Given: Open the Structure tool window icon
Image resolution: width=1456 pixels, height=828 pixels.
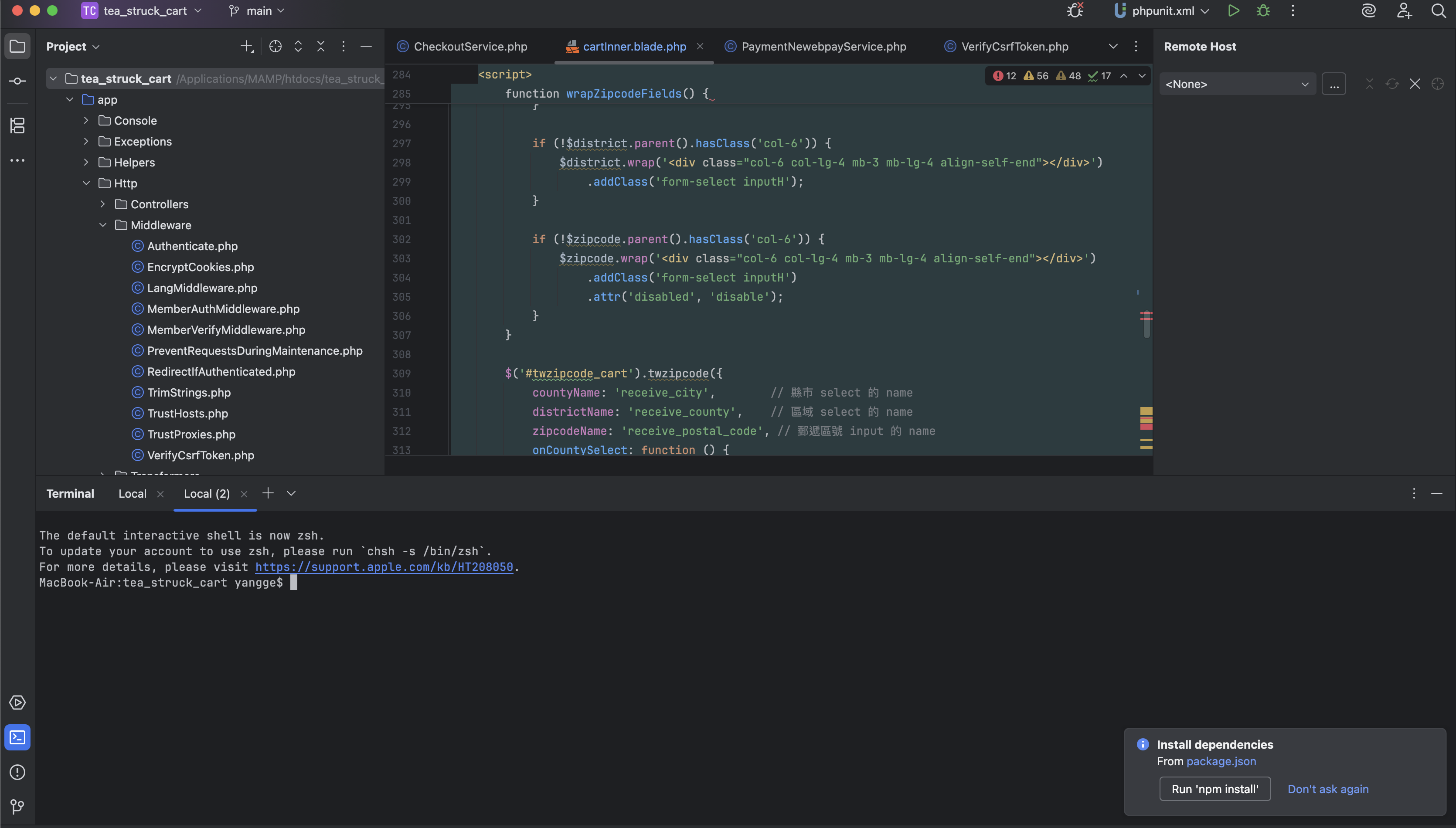Looking at the screenshot, I should (x=17, y=125).
